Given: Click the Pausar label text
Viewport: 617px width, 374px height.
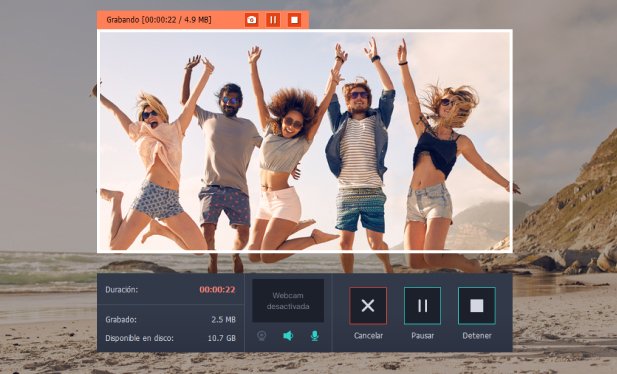Looking at the screenshot, I should point(423,336).
